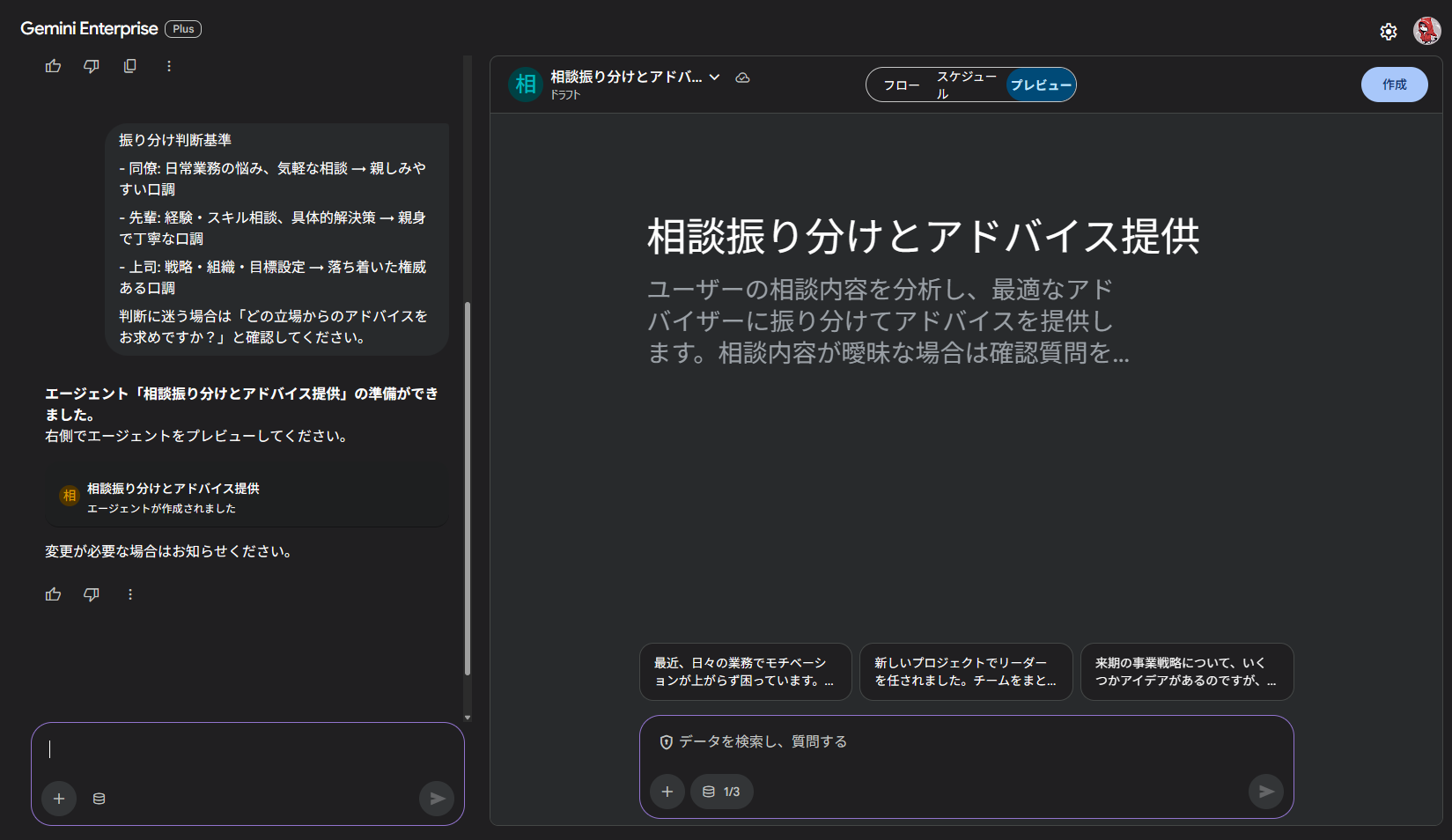Switch to the フロー tab
The height and width of the screenshot is (840, 1452).
(900, 85)
